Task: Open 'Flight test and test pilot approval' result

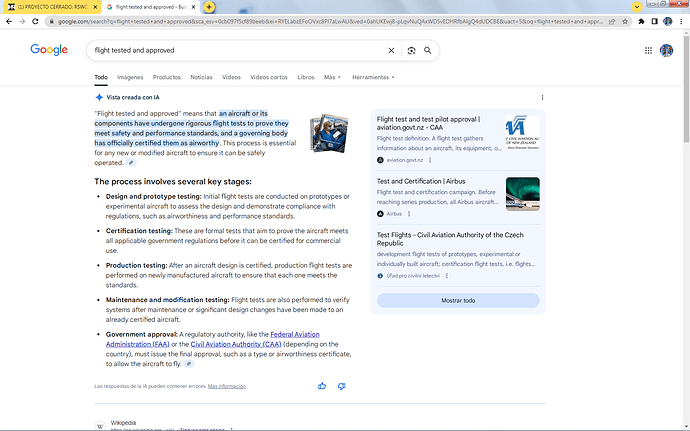Action: click(428, 123)
